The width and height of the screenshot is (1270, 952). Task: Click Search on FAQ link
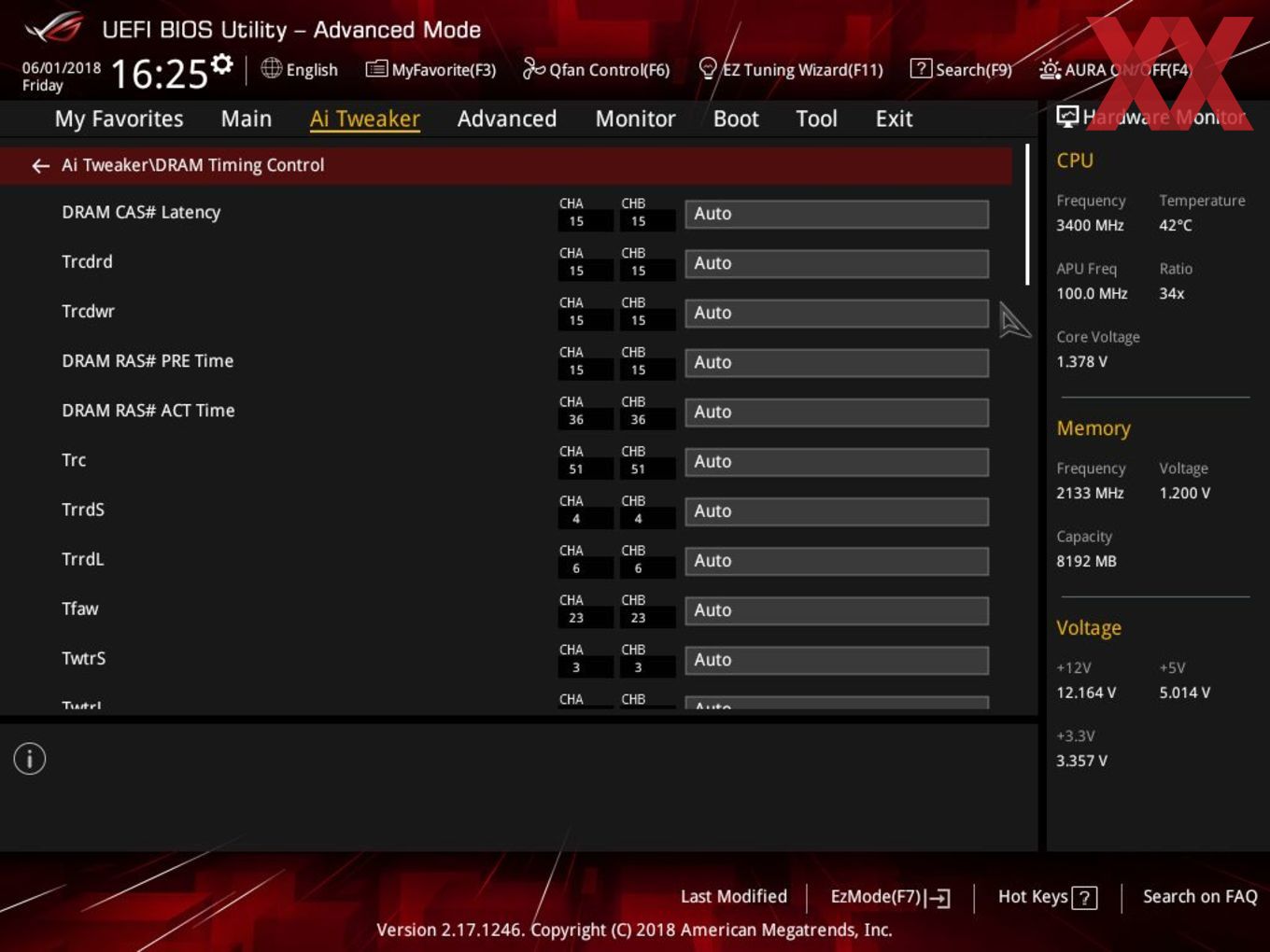(1200, 897)
